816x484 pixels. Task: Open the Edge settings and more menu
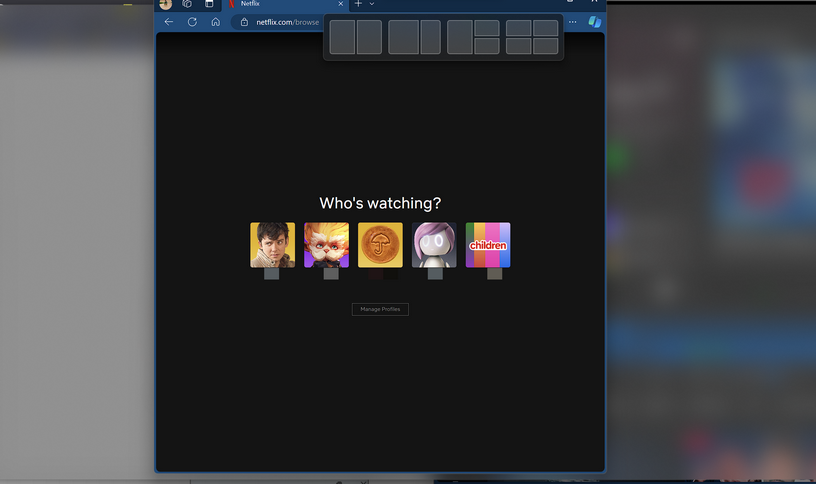click(x=572, y=22)
